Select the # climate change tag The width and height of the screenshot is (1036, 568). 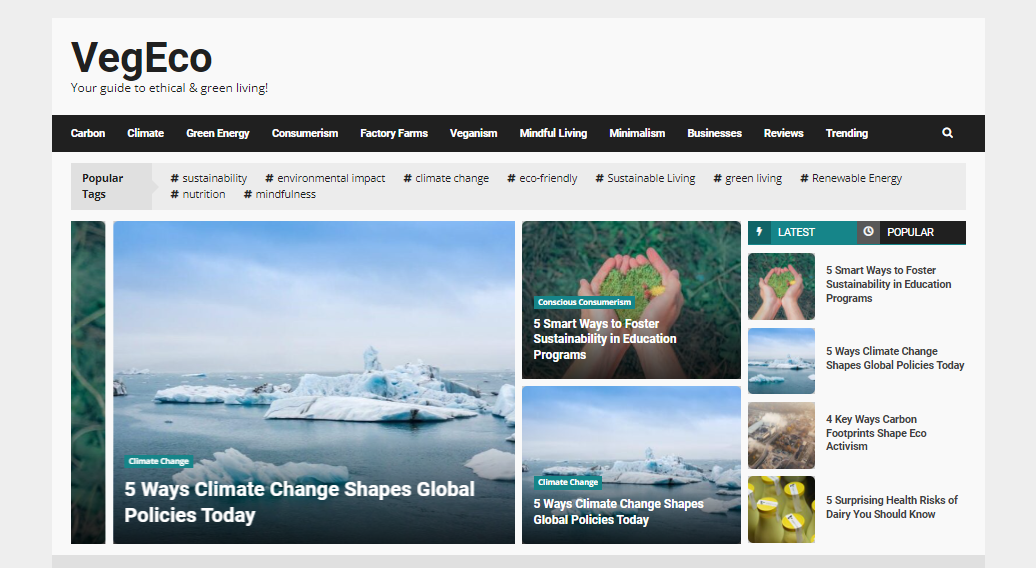coord(446,178)
